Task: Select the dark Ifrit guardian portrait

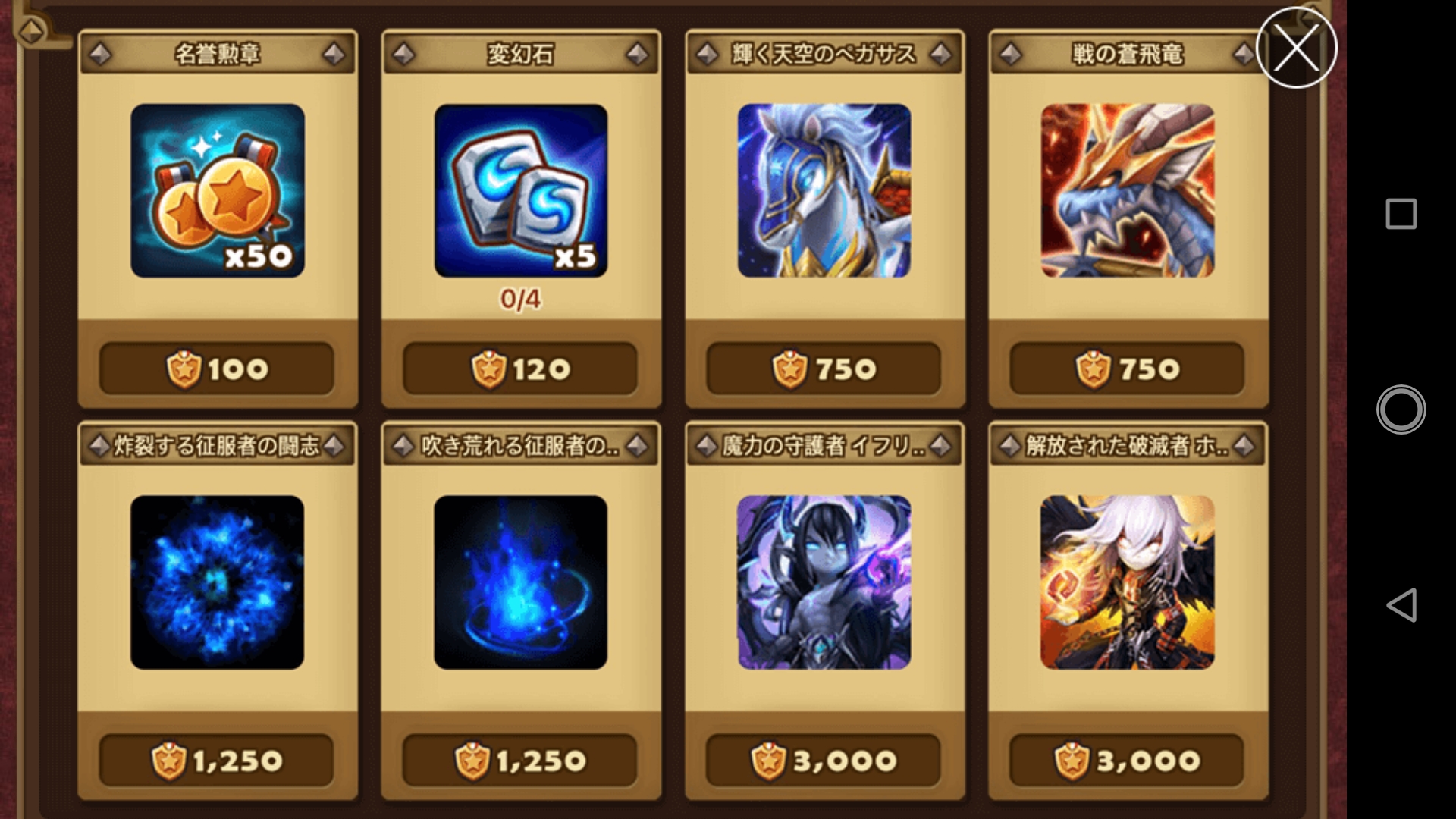Action: [x=824, y=582]
